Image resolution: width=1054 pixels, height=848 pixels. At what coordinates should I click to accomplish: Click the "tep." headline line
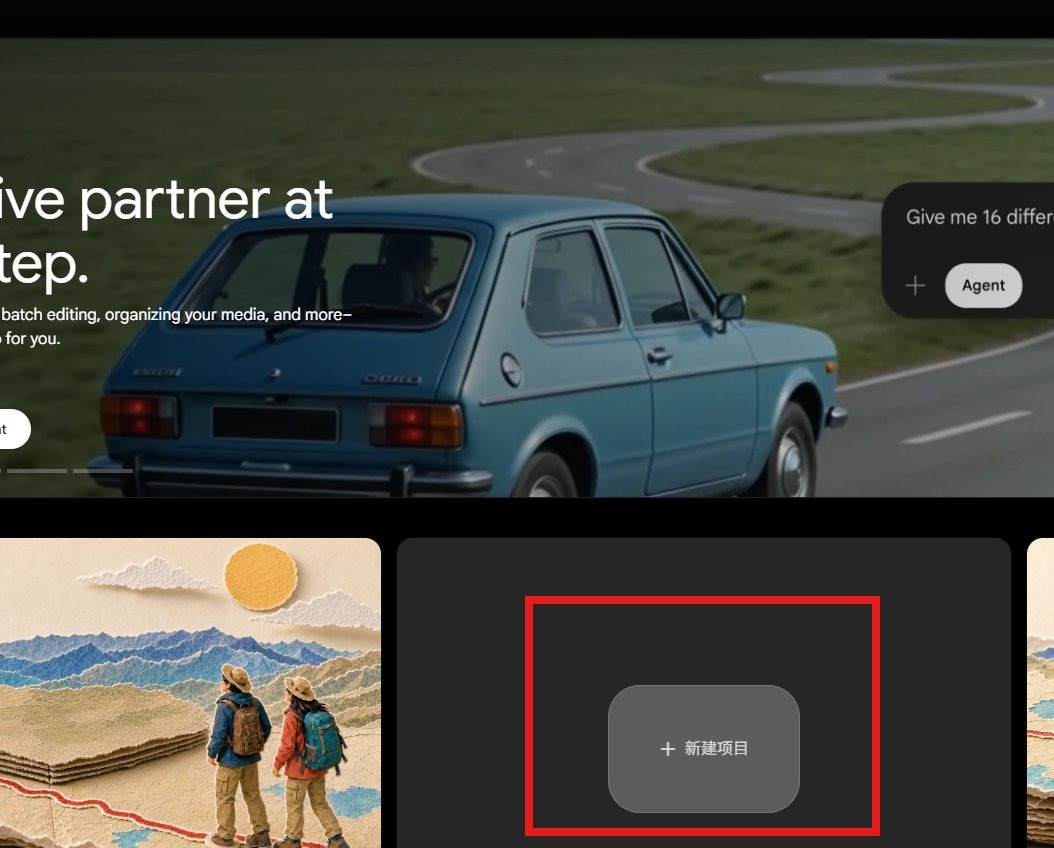tap(44, 265)
